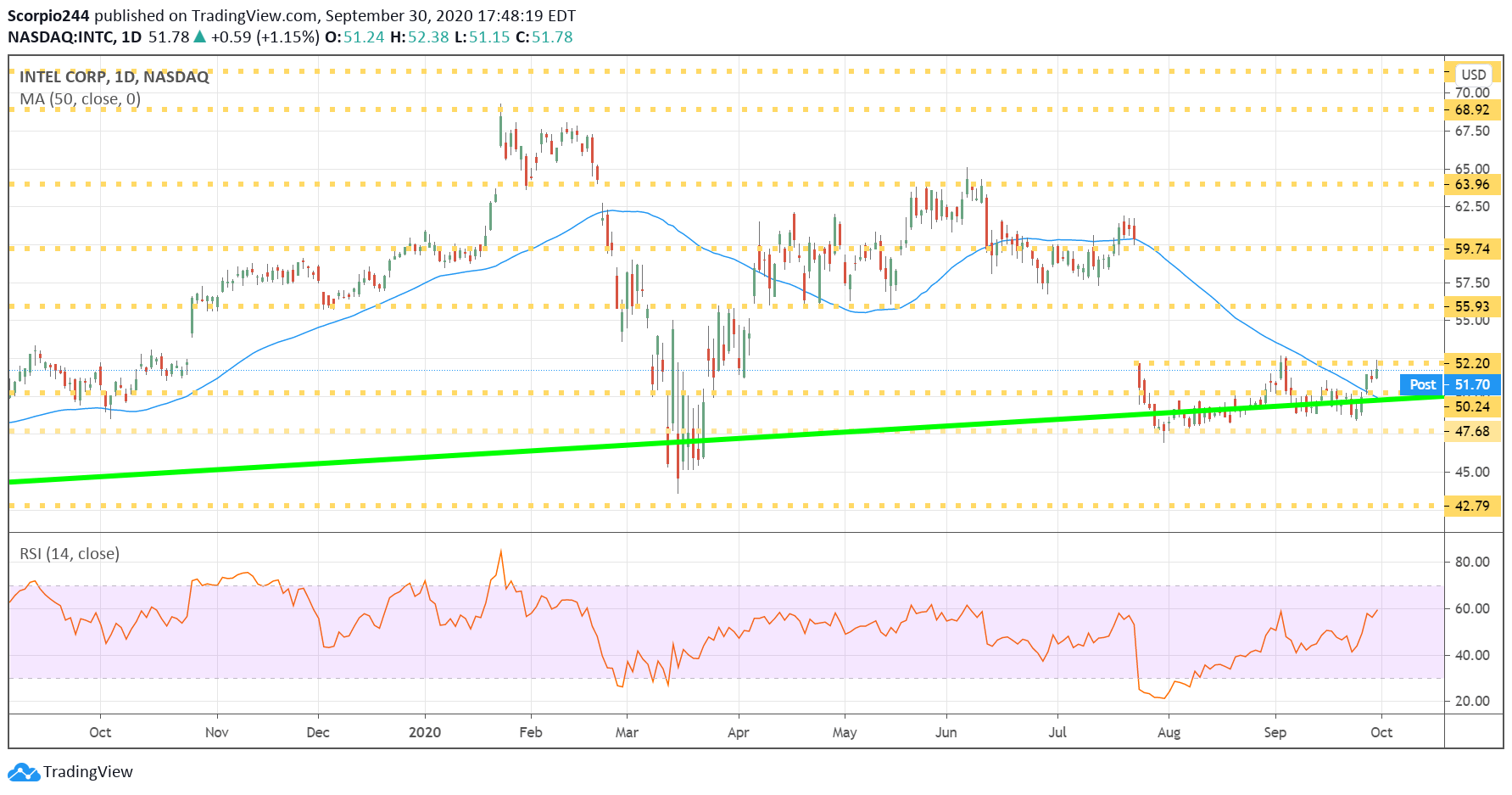
Task: Click the 70.00 price axis tick
Action: click(1472, 92)
